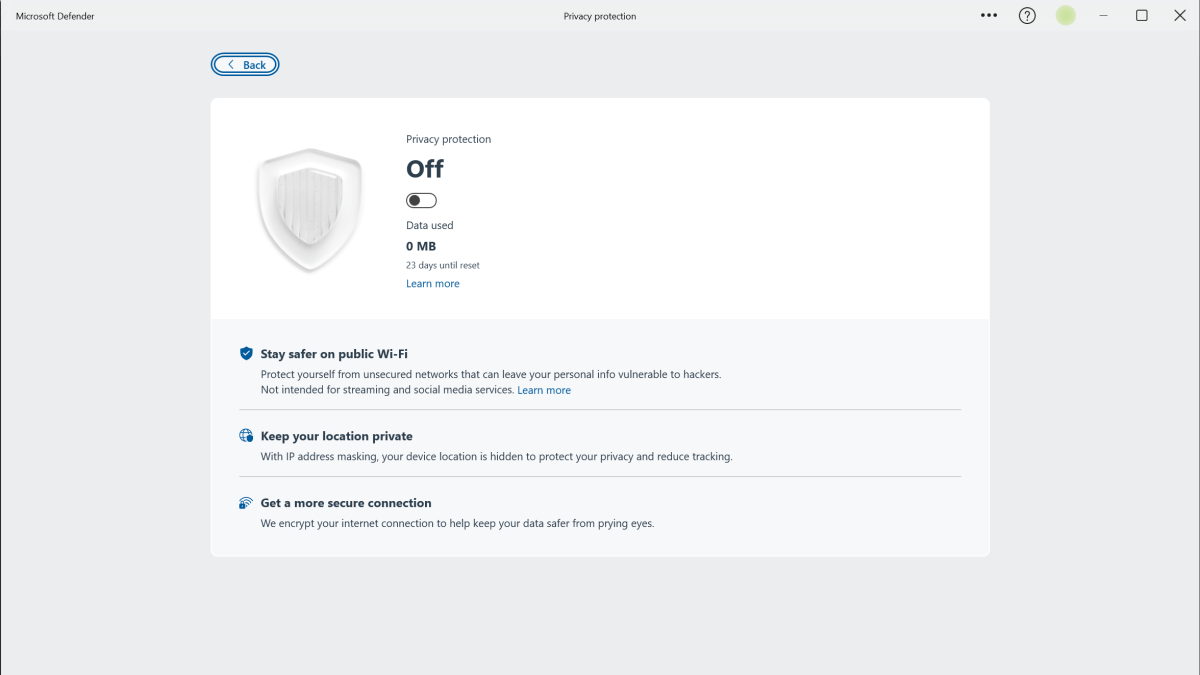Click the 'Privacy protection' label above Off

tap(448, 140)
